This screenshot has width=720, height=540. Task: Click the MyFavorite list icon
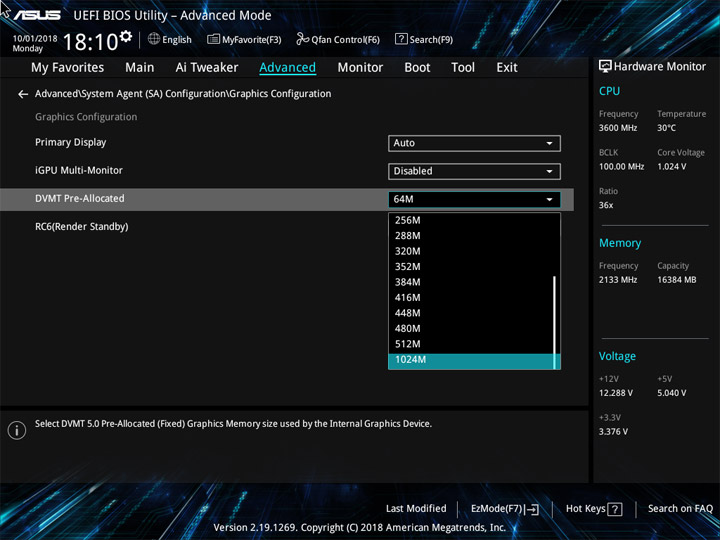tap(214, 39)
